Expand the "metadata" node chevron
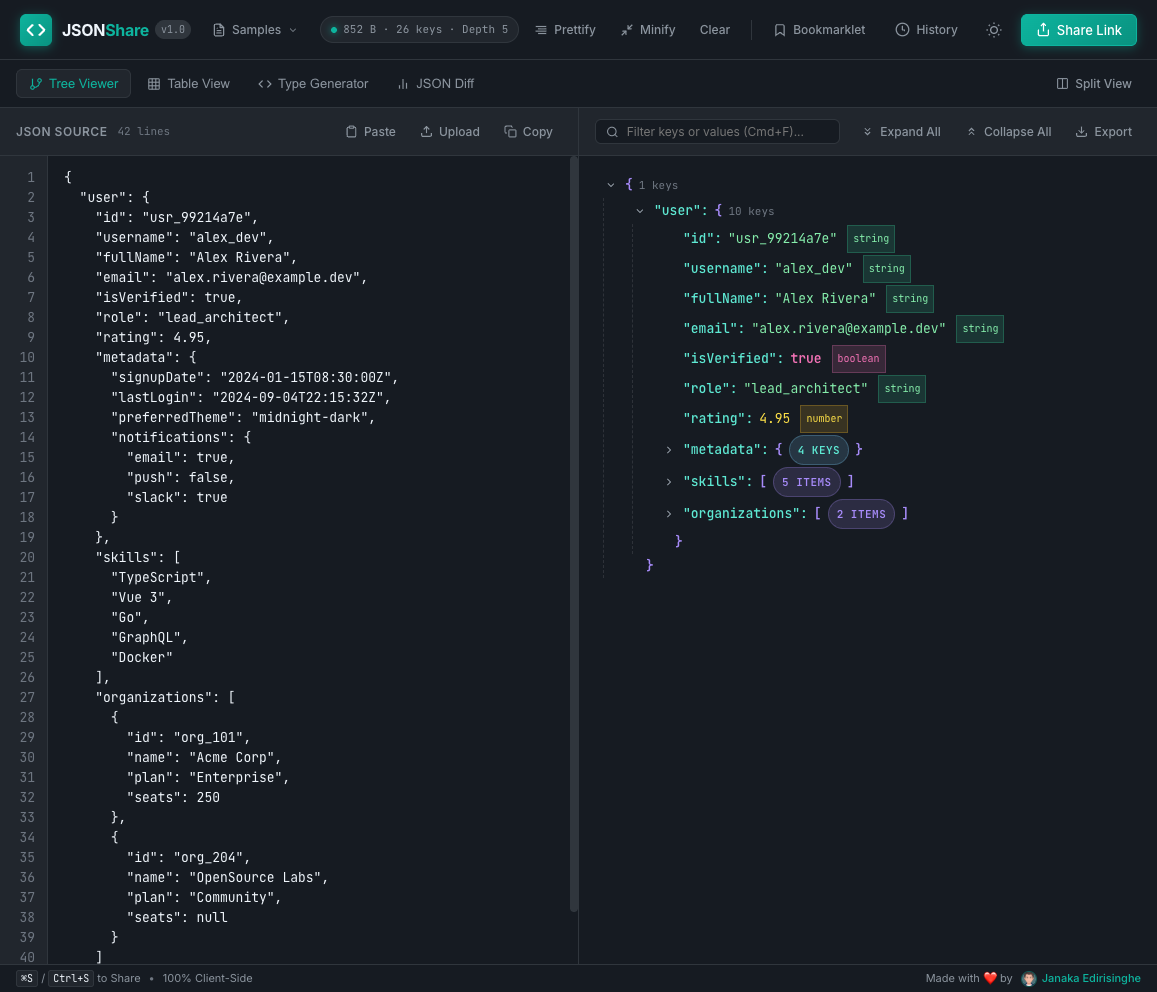Viewport: 1157px width, 992px height. [x=669, y=450]
